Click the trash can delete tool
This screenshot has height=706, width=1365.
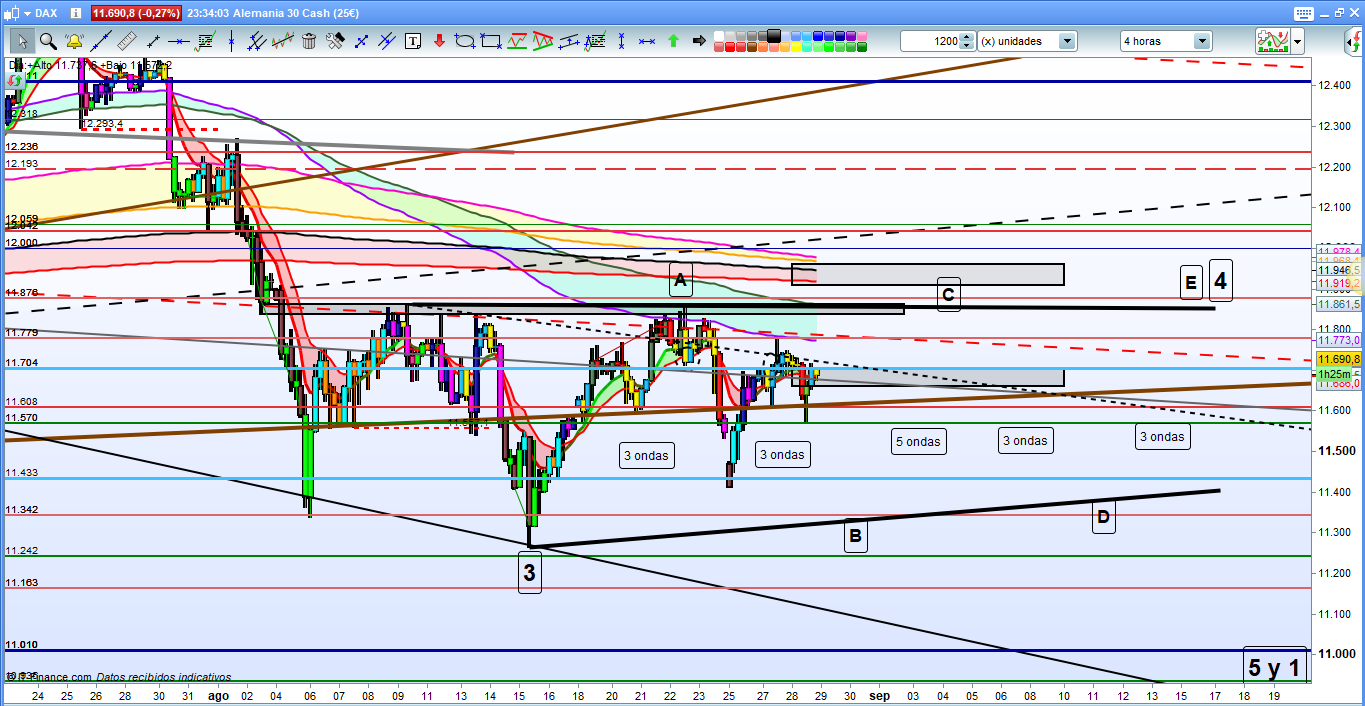coord(309,41)
